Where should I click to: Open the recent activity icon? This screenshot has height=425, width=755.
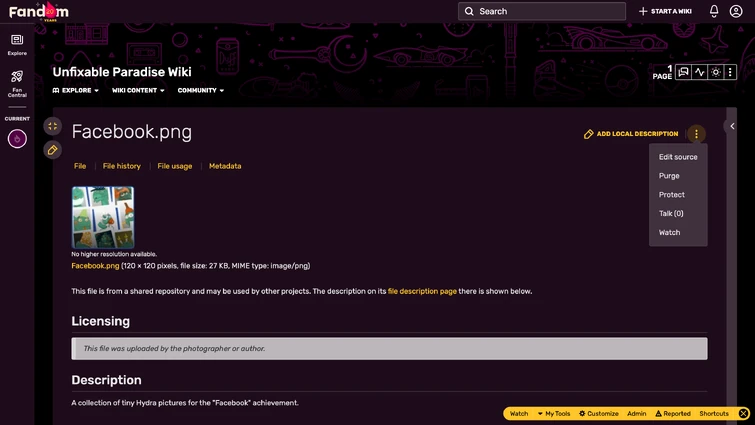[700, 72]
